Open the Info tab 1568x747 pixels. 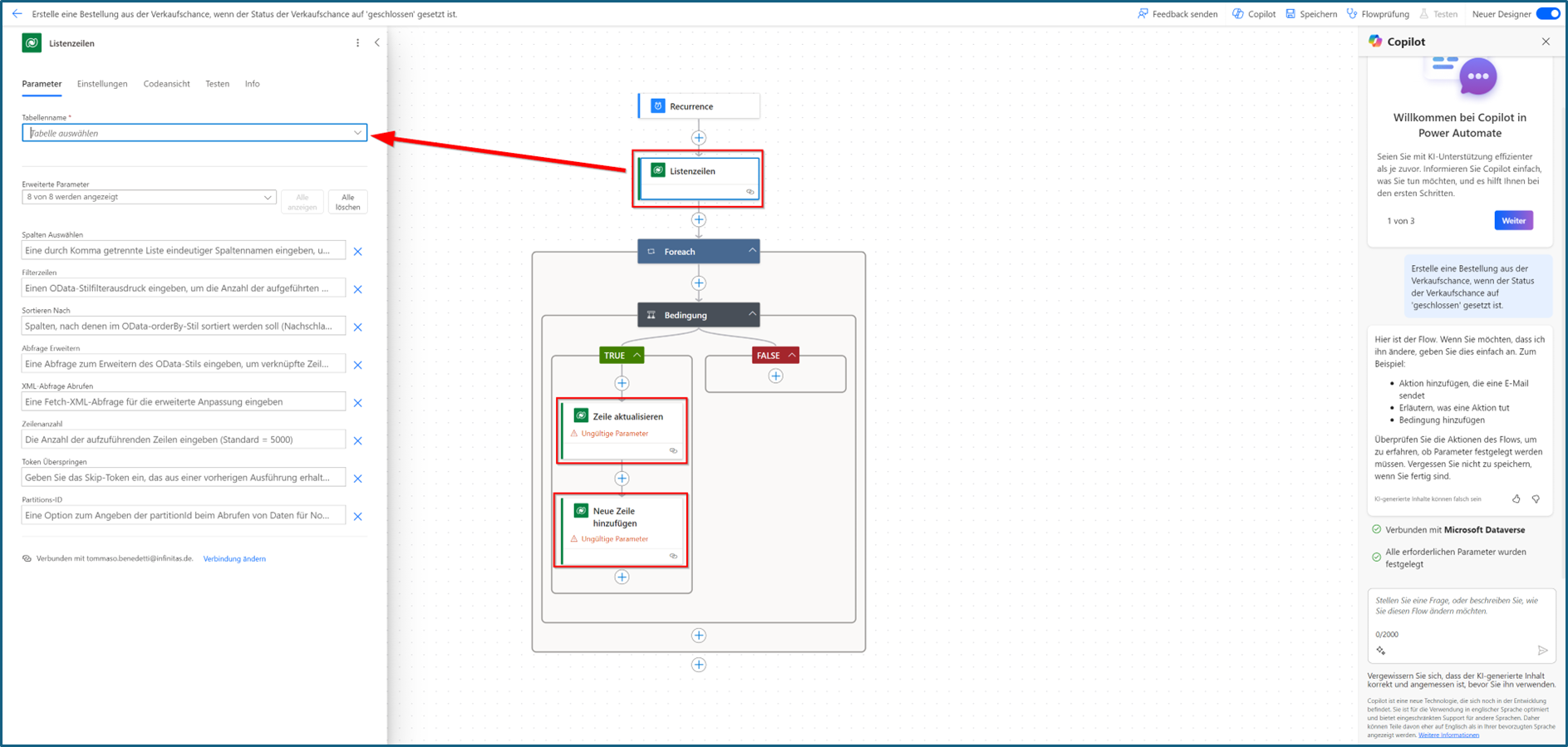(x=252, y=84)
